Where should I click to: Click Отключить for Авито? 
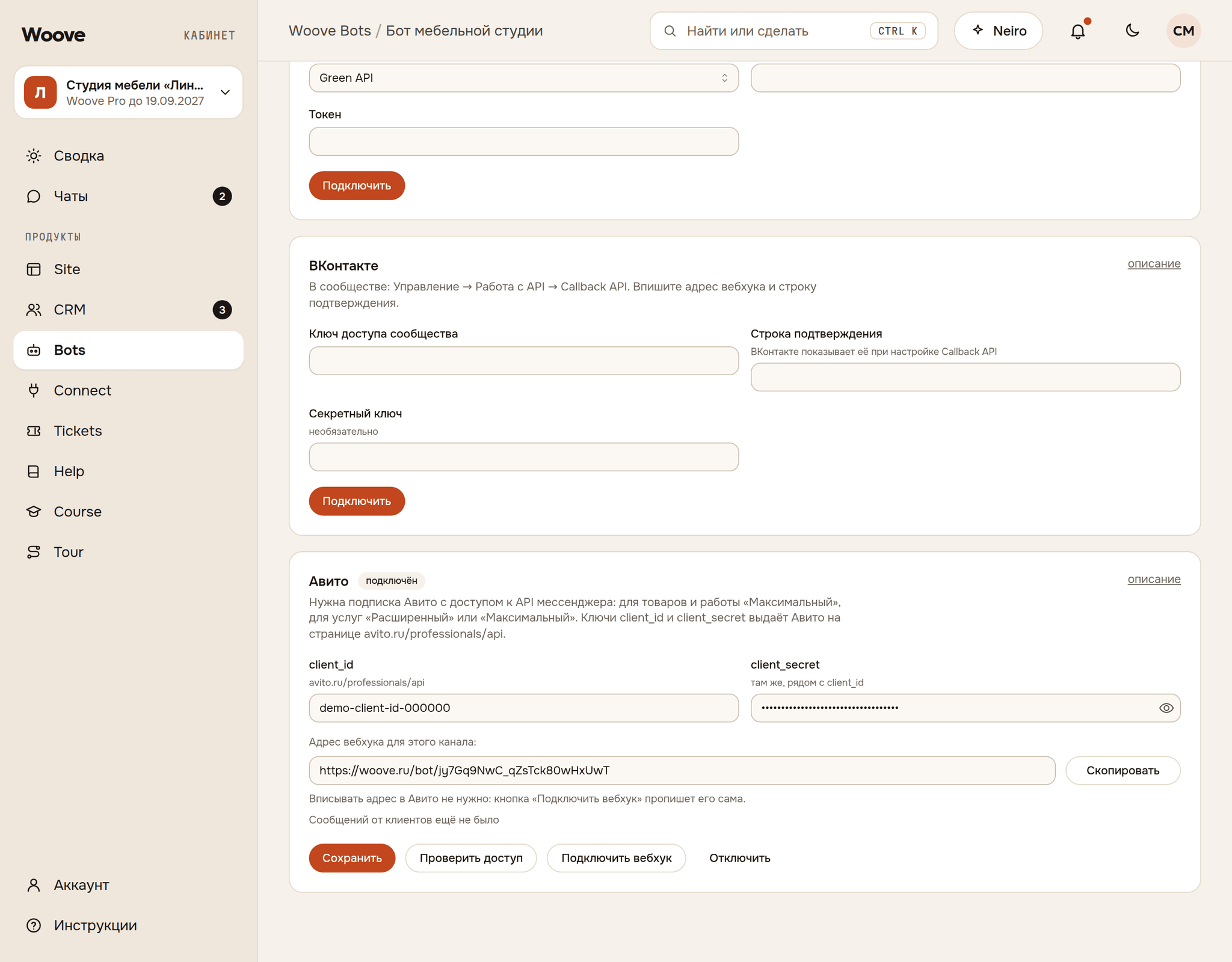739,858
